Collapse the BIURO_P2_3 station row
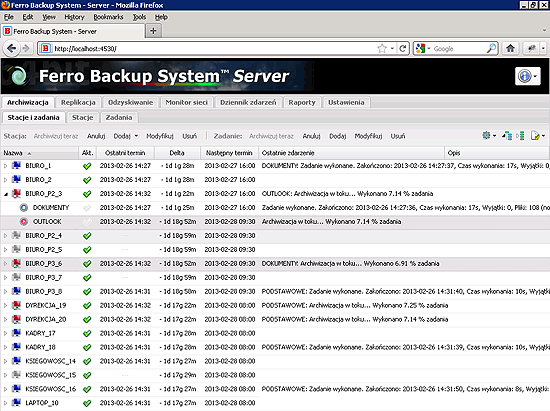 [x=6, y=194]
